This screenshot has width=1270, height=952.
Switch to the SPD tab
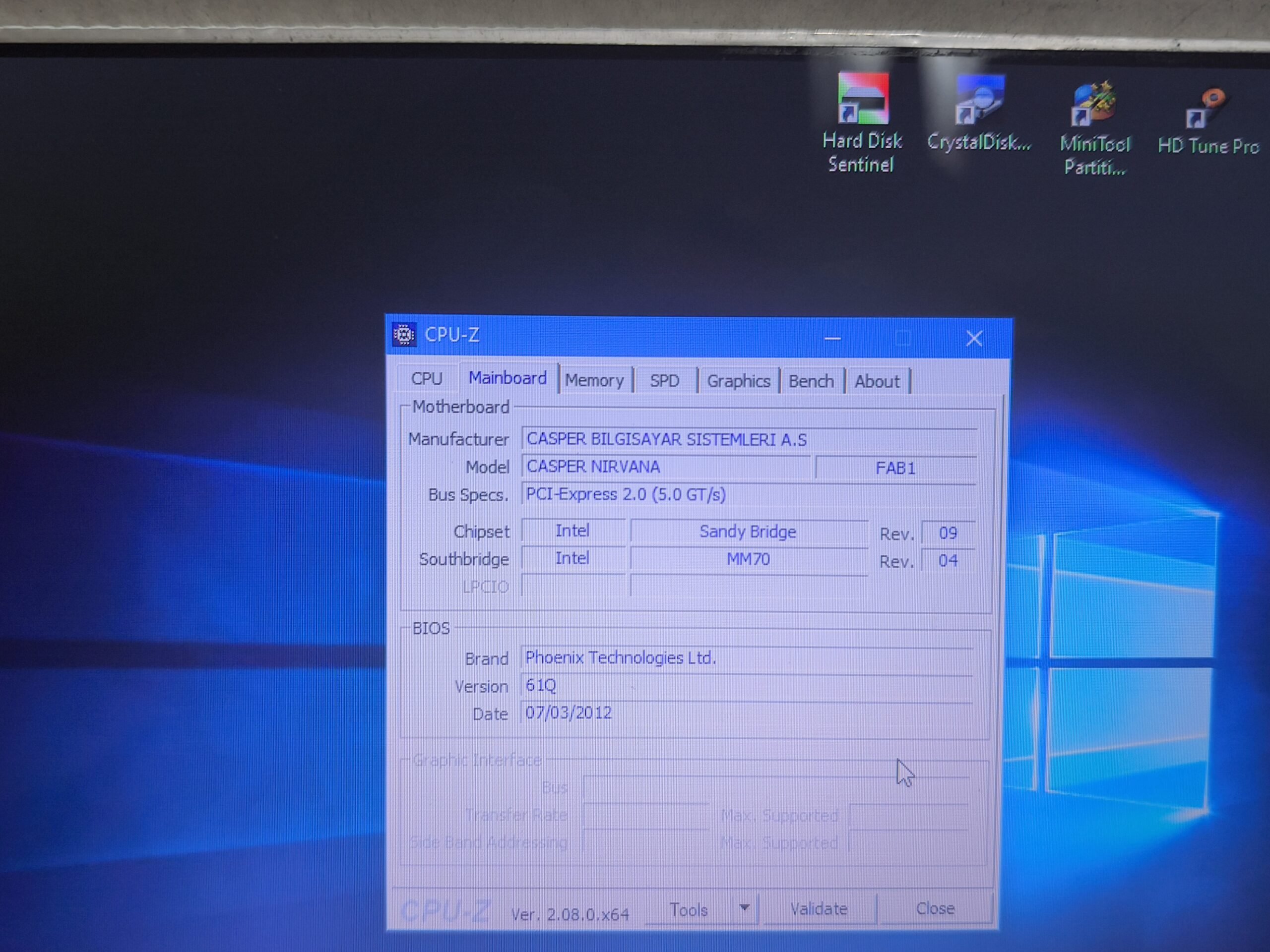click(x=665, y=381)
